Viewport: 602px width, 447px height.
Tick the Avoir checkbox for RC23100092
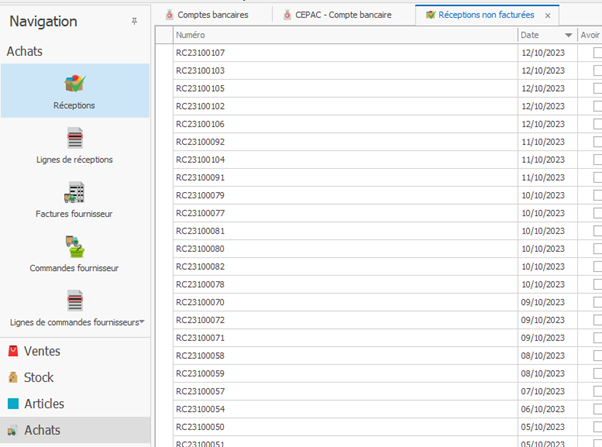click(597, 142)
